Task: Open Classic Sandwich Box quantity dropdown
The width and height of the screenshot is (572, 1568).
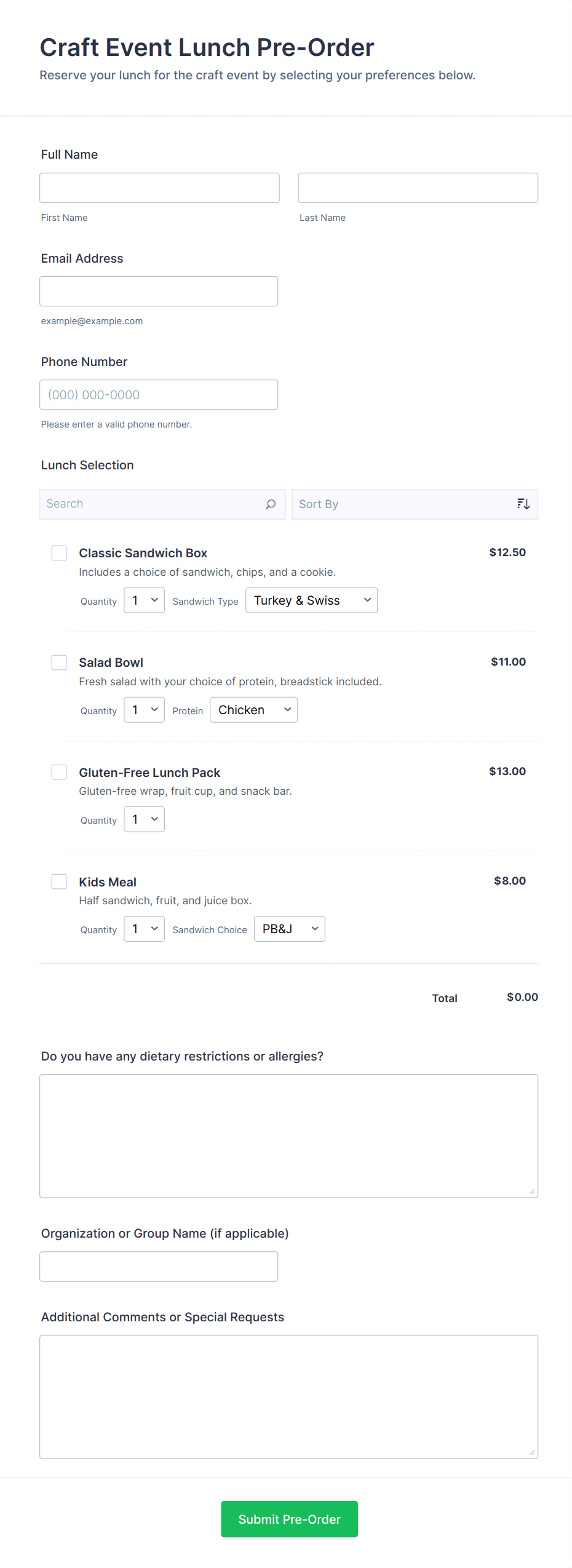Action: (144, 600)
